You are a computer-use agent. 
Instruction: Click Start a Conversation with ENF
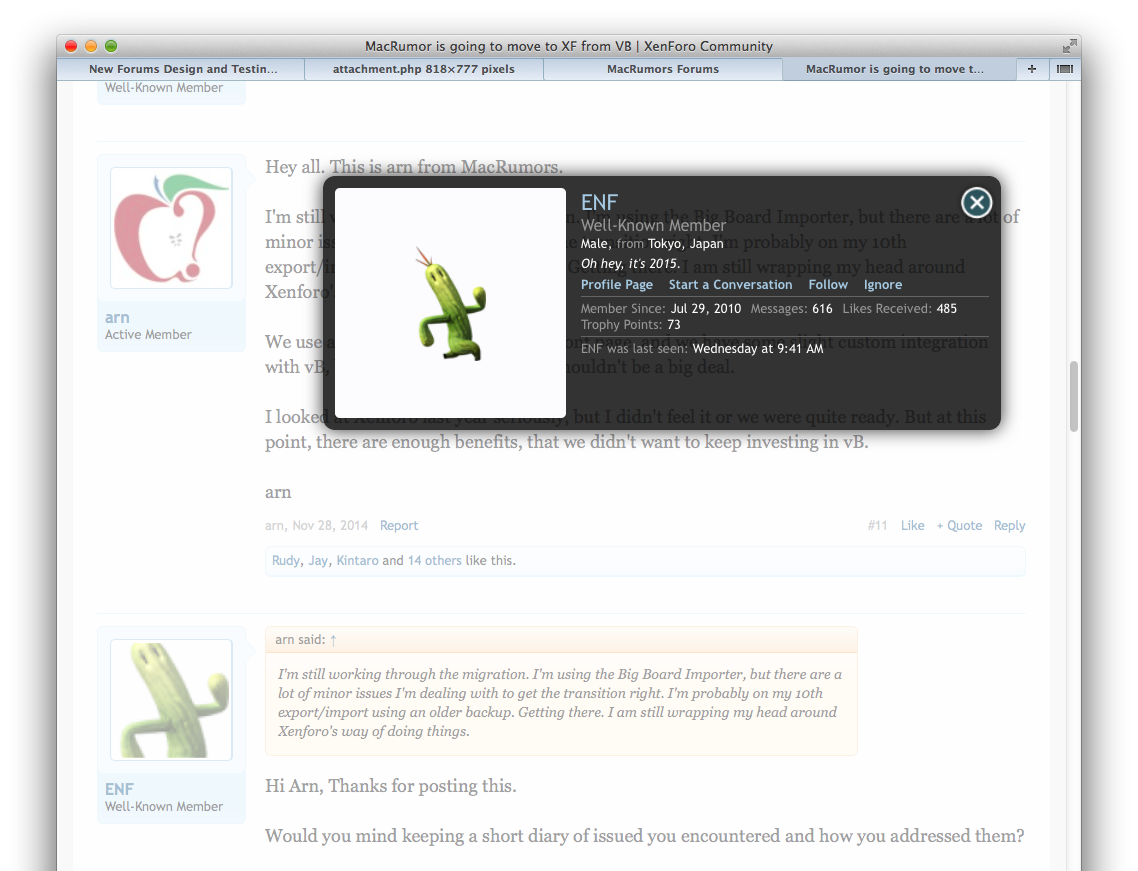click(730, 285)
